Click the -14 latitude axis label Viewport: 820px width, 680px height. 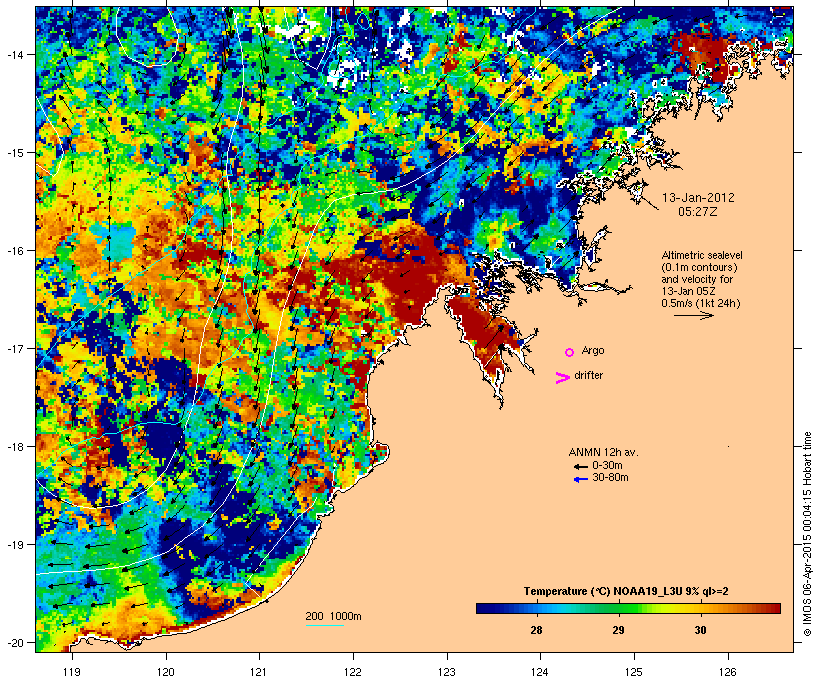14,54
